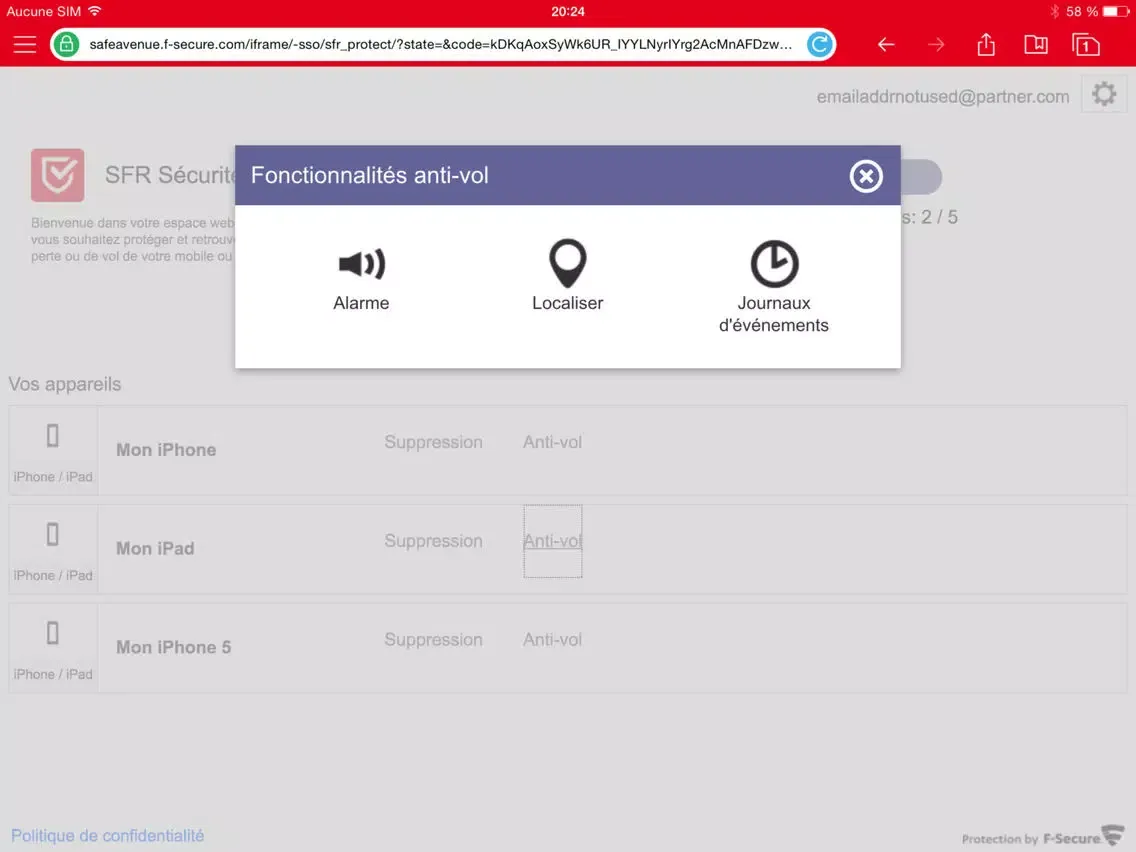This screenshot has width=1136, height=852.
Task: Open the bookmarks icon
Action: 1036,44
